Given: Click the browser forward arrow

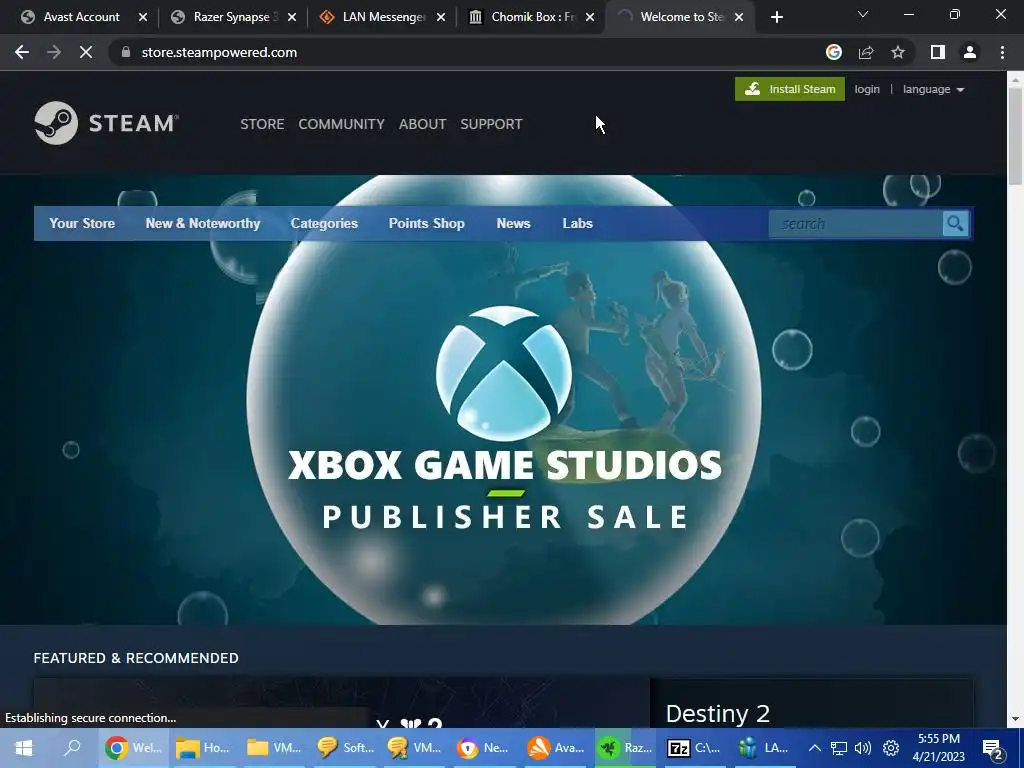Looking at the screenshot, I should click(54, 52).
